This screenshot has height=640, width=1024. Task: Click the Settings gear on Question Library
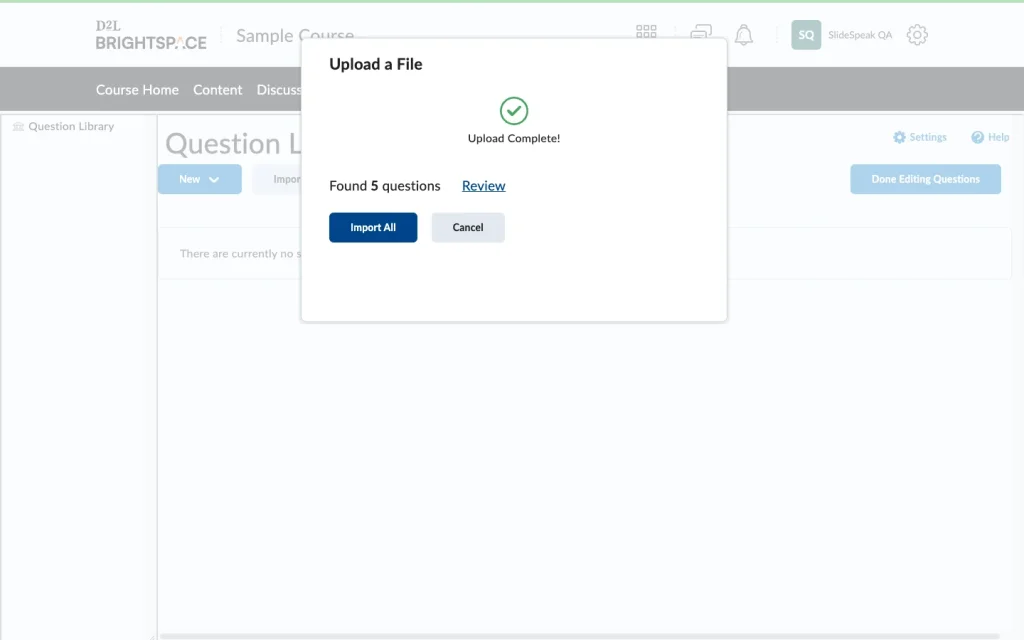[899, 137]
